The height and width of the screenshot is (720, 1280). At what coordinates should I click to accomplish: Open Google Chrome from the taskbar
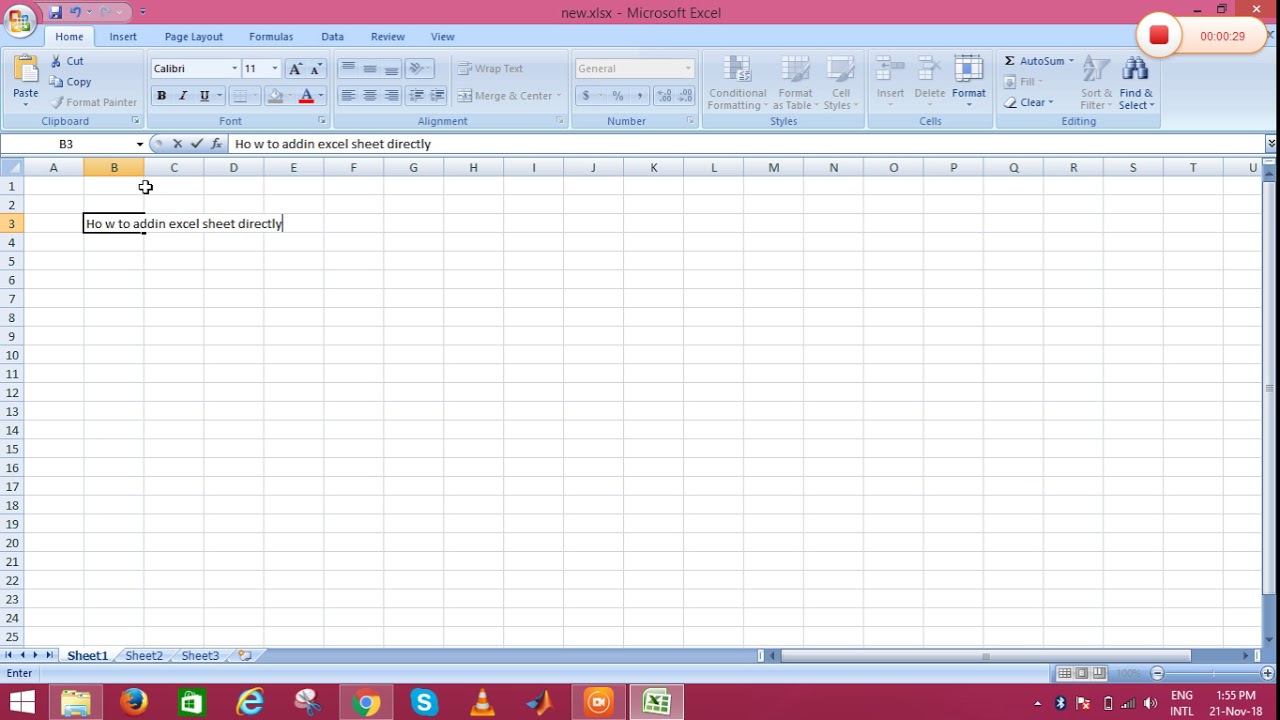tap(366, 703)
